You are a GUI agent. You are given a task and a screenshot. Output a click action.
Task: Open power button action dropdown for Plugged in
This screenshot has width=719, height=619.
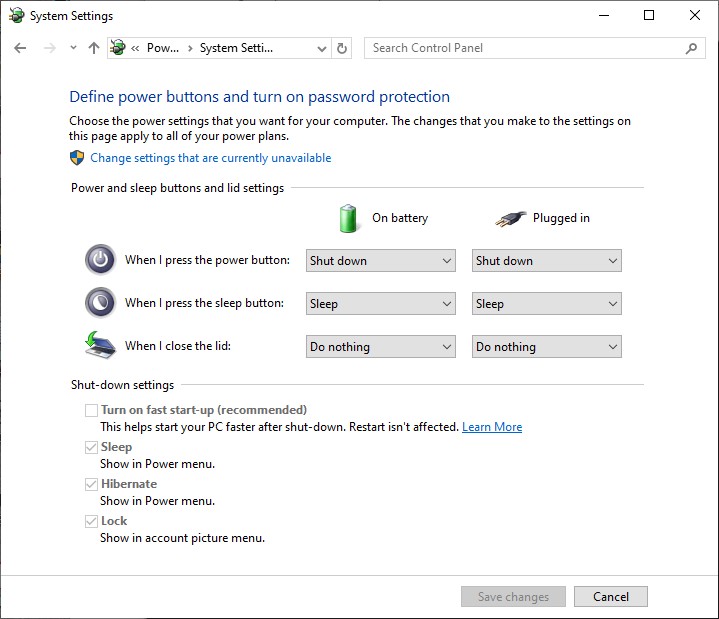(x=547, y=260)
